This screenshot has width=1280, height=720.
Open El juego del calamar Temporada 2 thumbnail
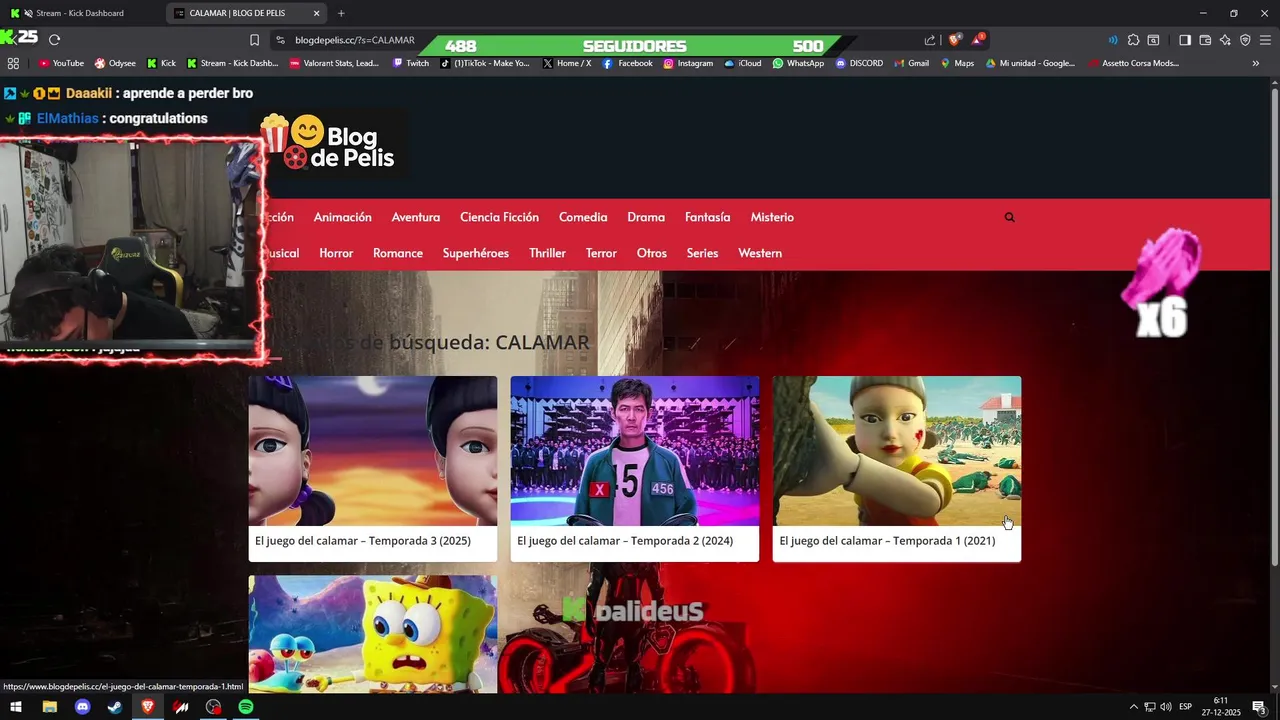(635, 451)
